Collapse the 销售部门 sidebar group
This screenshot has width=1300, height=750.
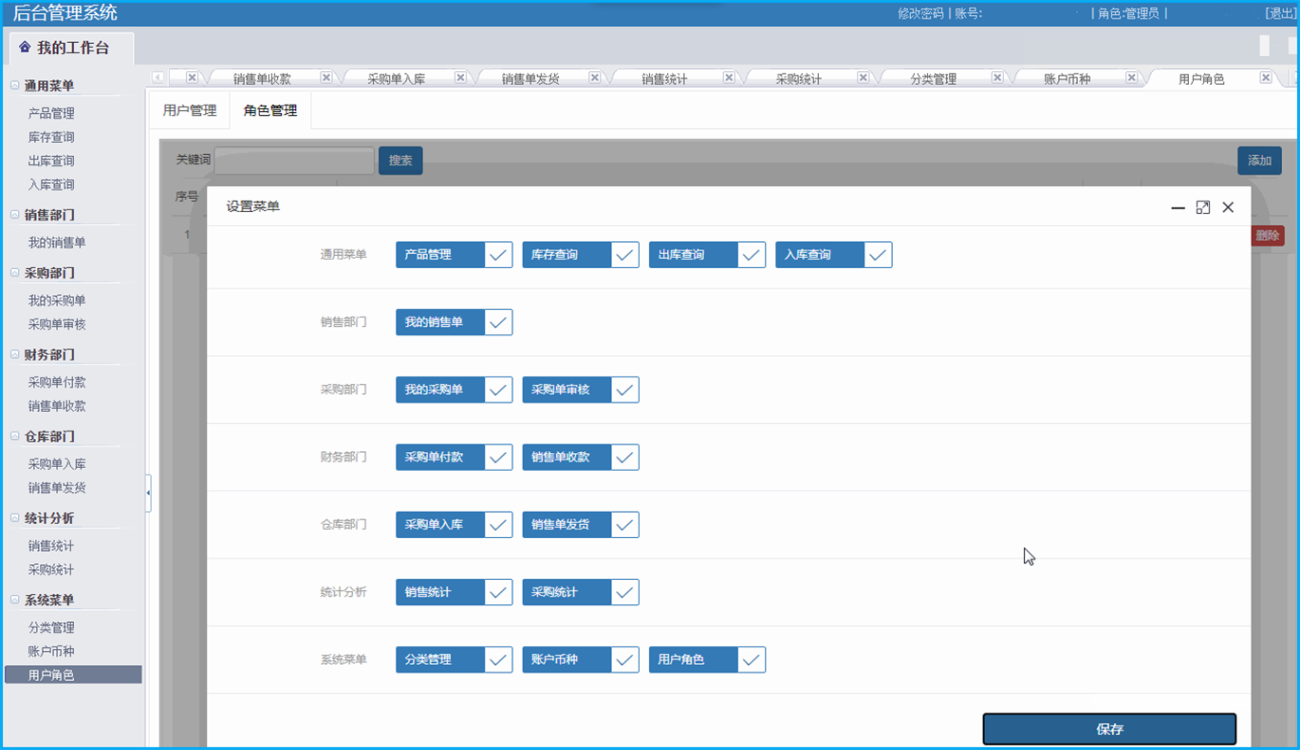(x=15, y=214)
